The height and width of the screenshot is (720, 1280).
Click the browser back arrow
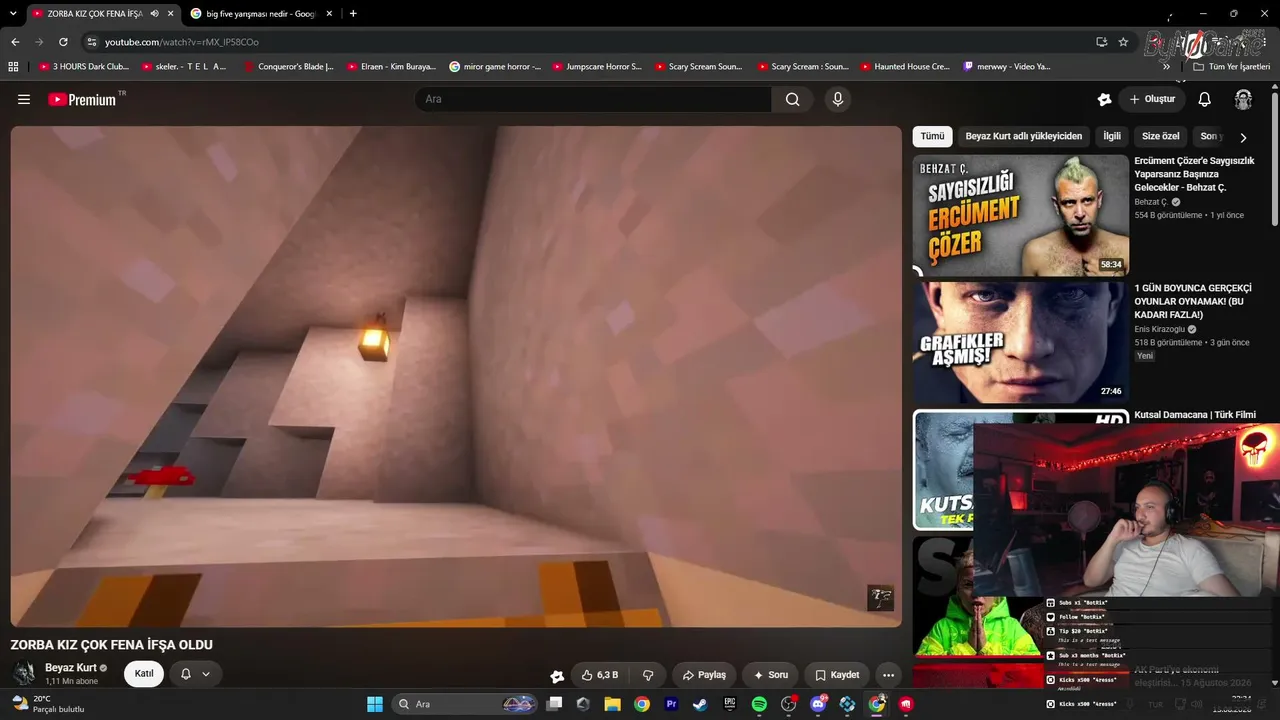(x=15, y=42)
